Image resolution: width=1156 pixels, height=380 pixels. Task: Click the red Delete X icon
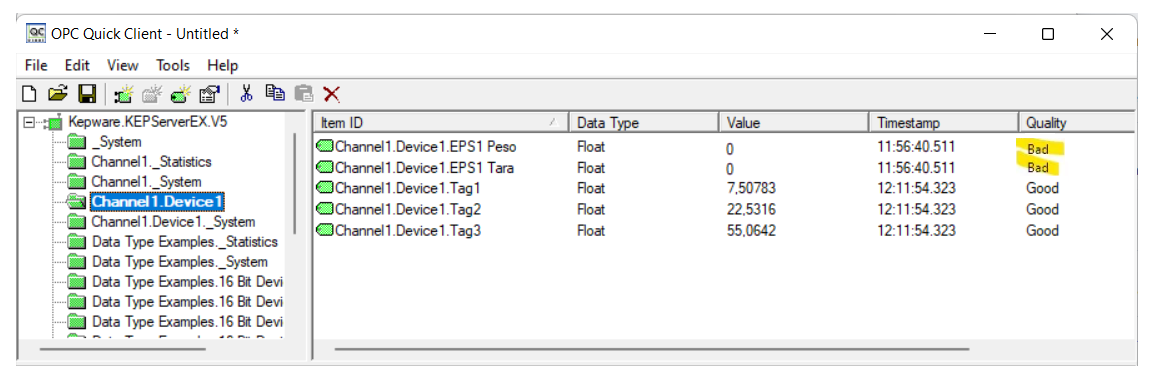[x=332, y=94]
